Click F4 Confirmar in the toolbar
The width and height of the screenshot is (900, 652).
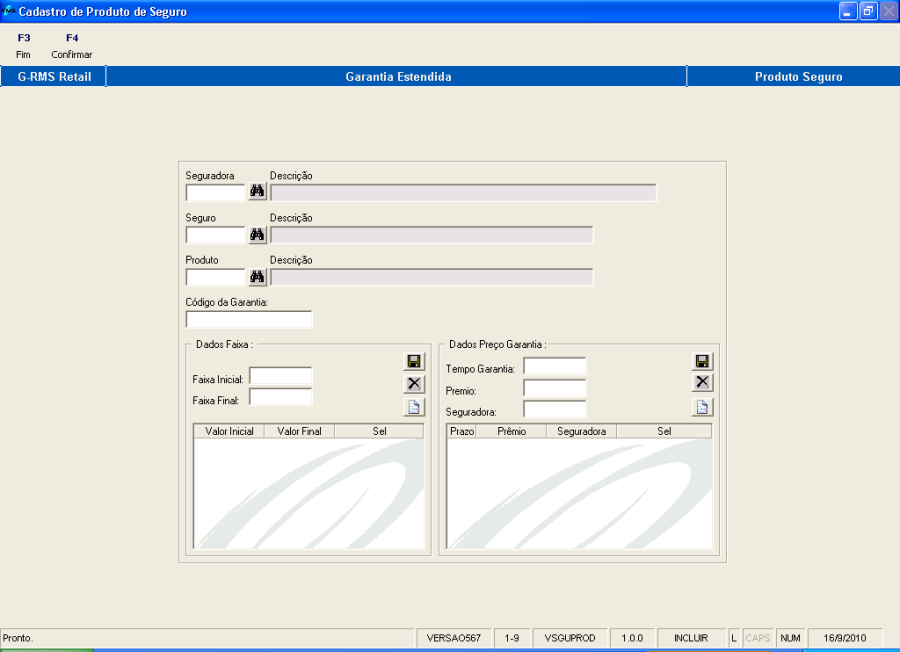click(x=72, y=46)
